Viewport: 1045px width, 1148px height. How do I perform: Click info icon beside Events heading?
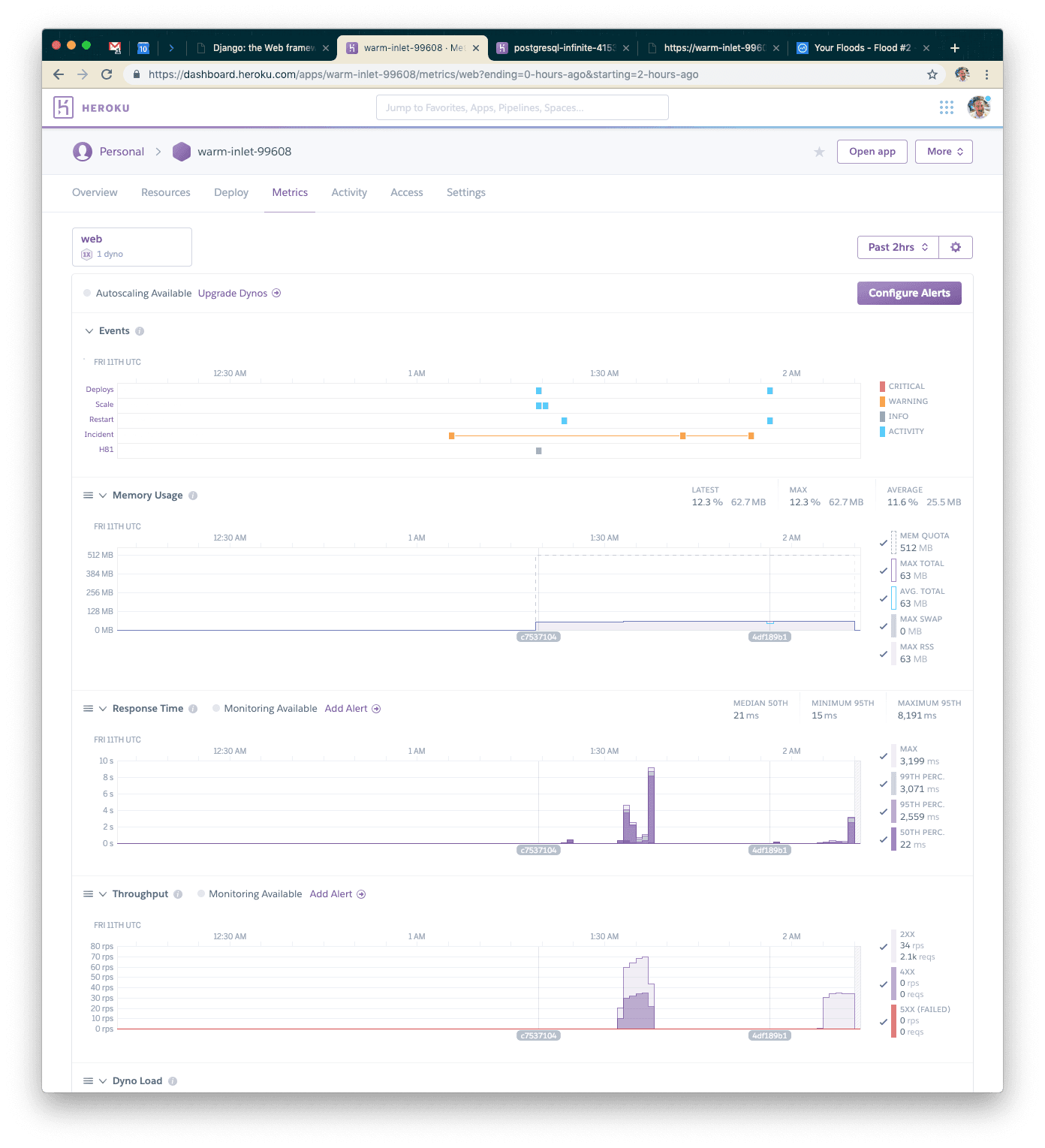[x=140, y=331]
